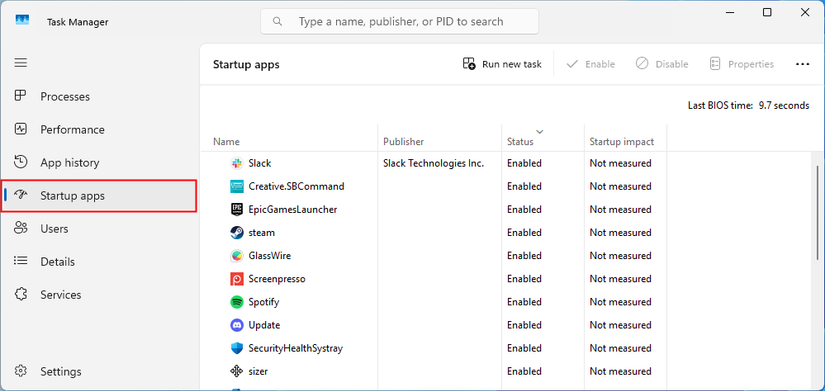
Task: Open the Processes page
Action: pos(99,96)
